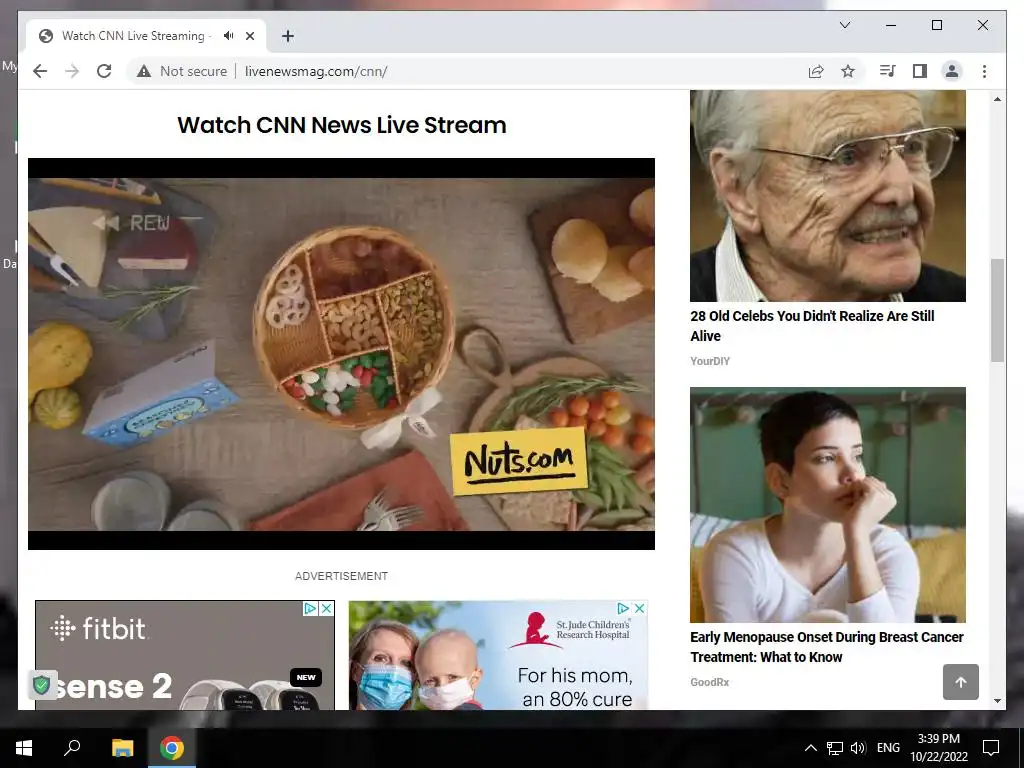
Task: Open Early Menopause Onset article link
Action: point(827,647)
